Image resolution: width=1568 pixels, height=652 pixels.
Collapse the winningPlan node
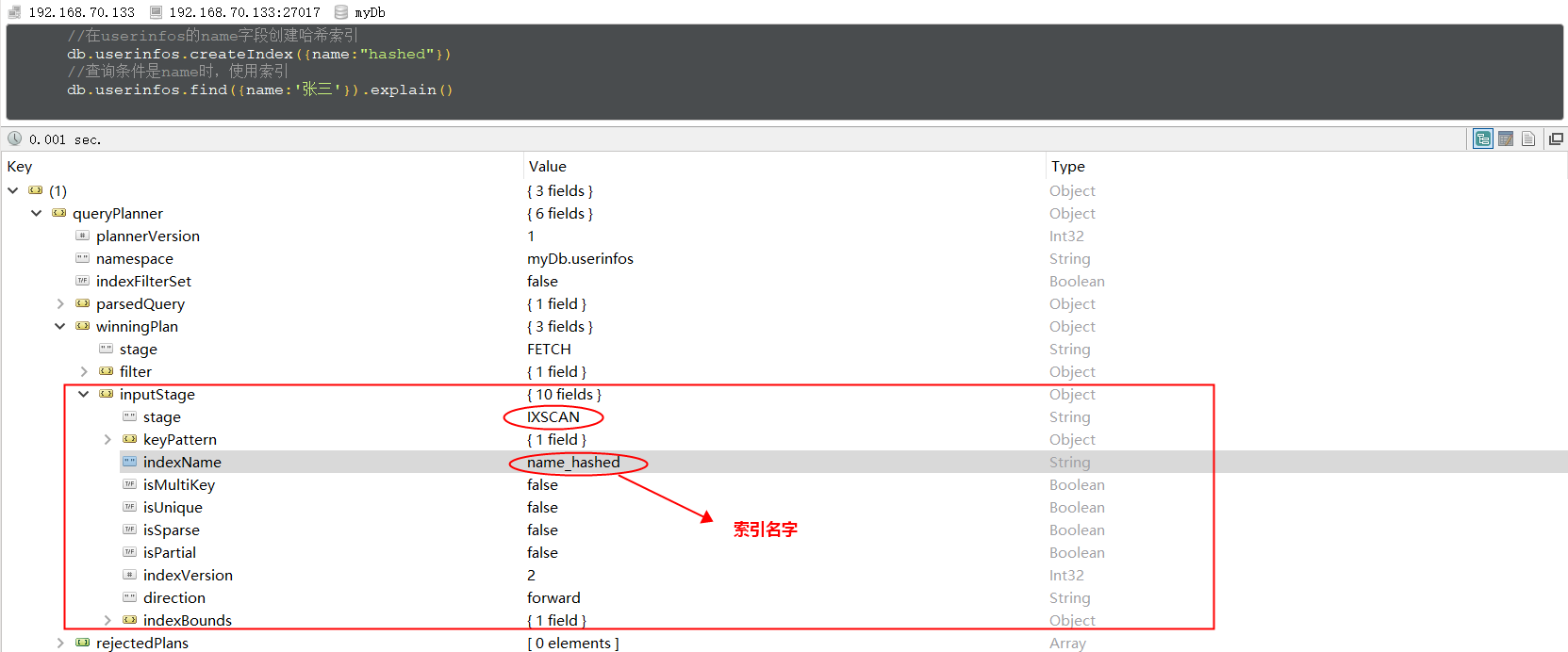(60, 327)
